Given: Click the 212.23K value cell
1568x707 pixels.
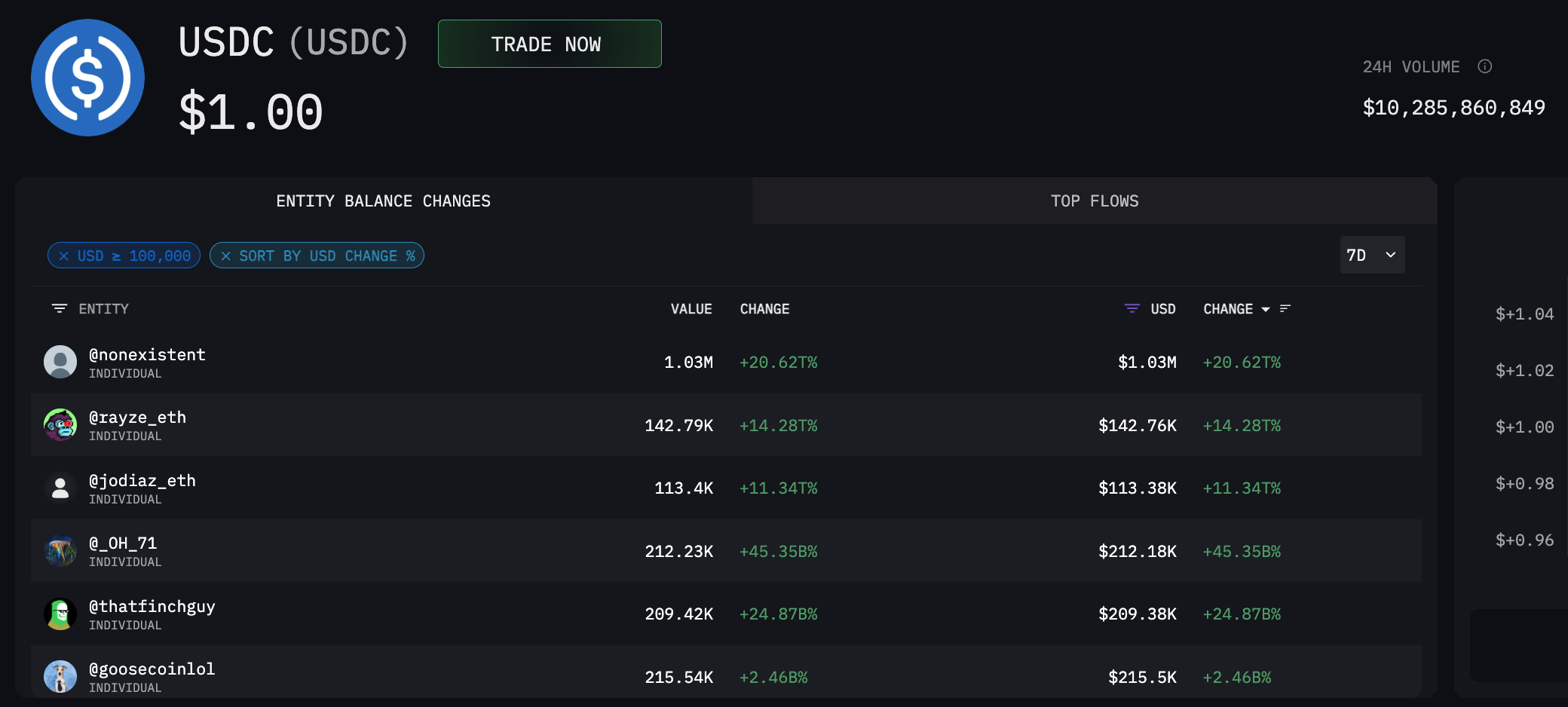Looking at the screenshot, I should 678,552.
